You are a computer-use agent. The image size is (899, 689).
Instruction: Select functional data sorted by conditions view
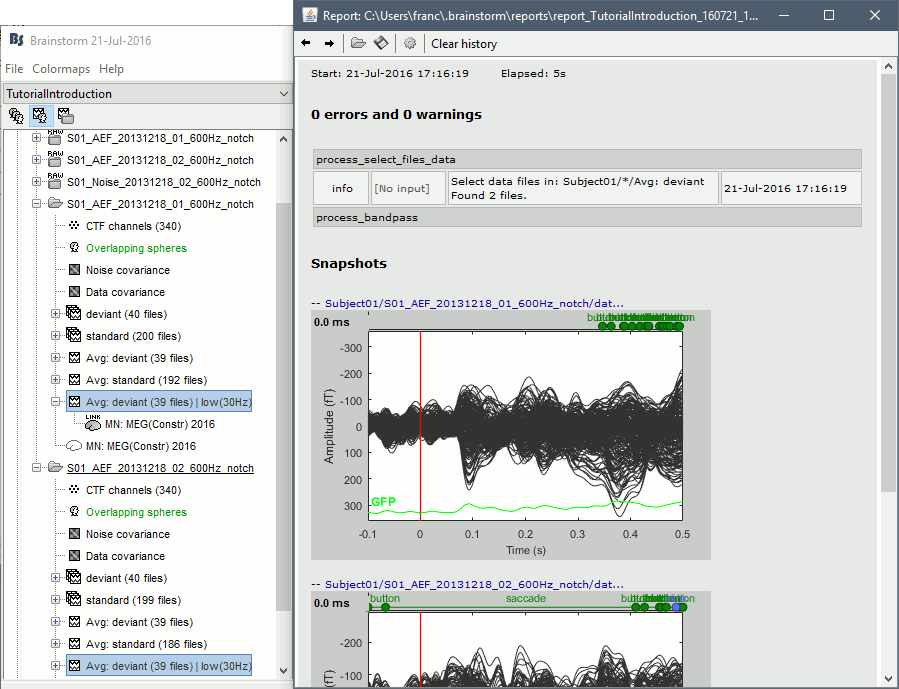(x=65, y=115)
